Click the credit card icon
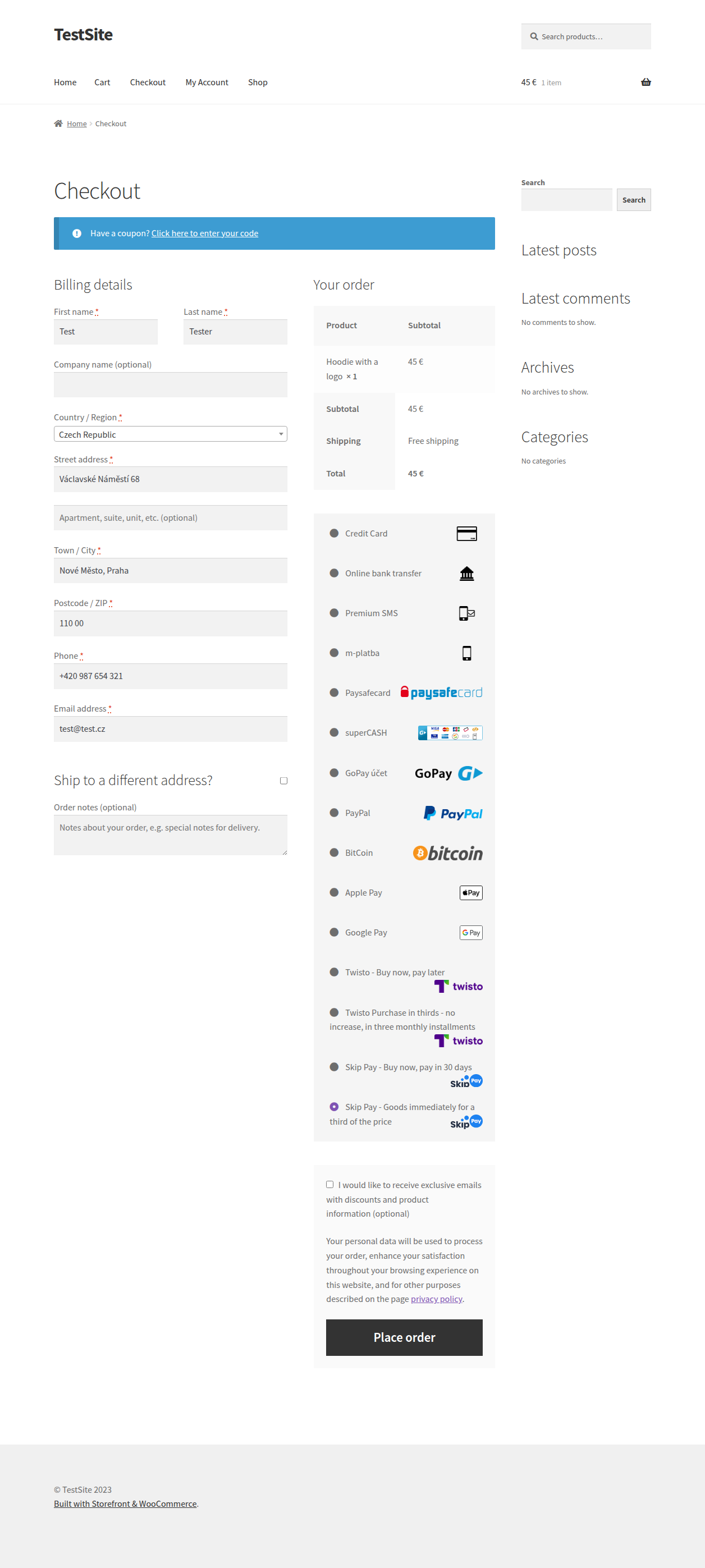The image size is (705, 1568). 466,534
